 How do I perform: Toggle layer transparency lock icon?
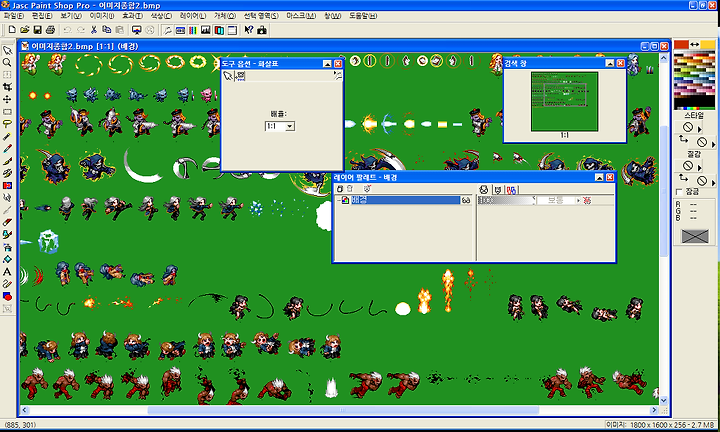(x=587, y=200)
